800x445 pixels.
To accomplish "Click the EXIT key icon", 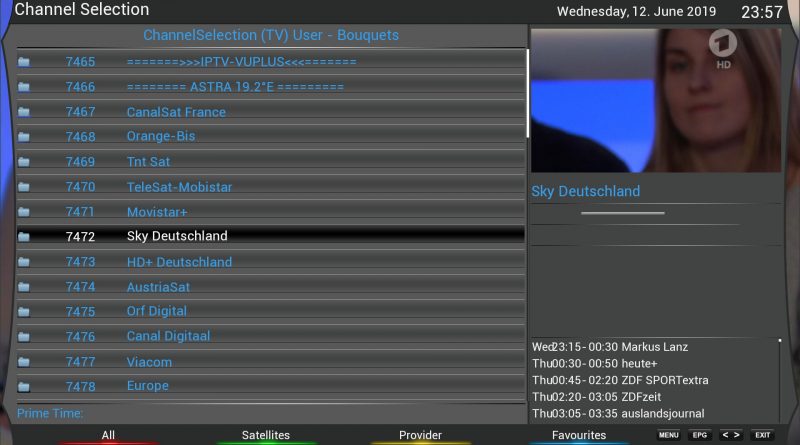I will pos(762,435).
